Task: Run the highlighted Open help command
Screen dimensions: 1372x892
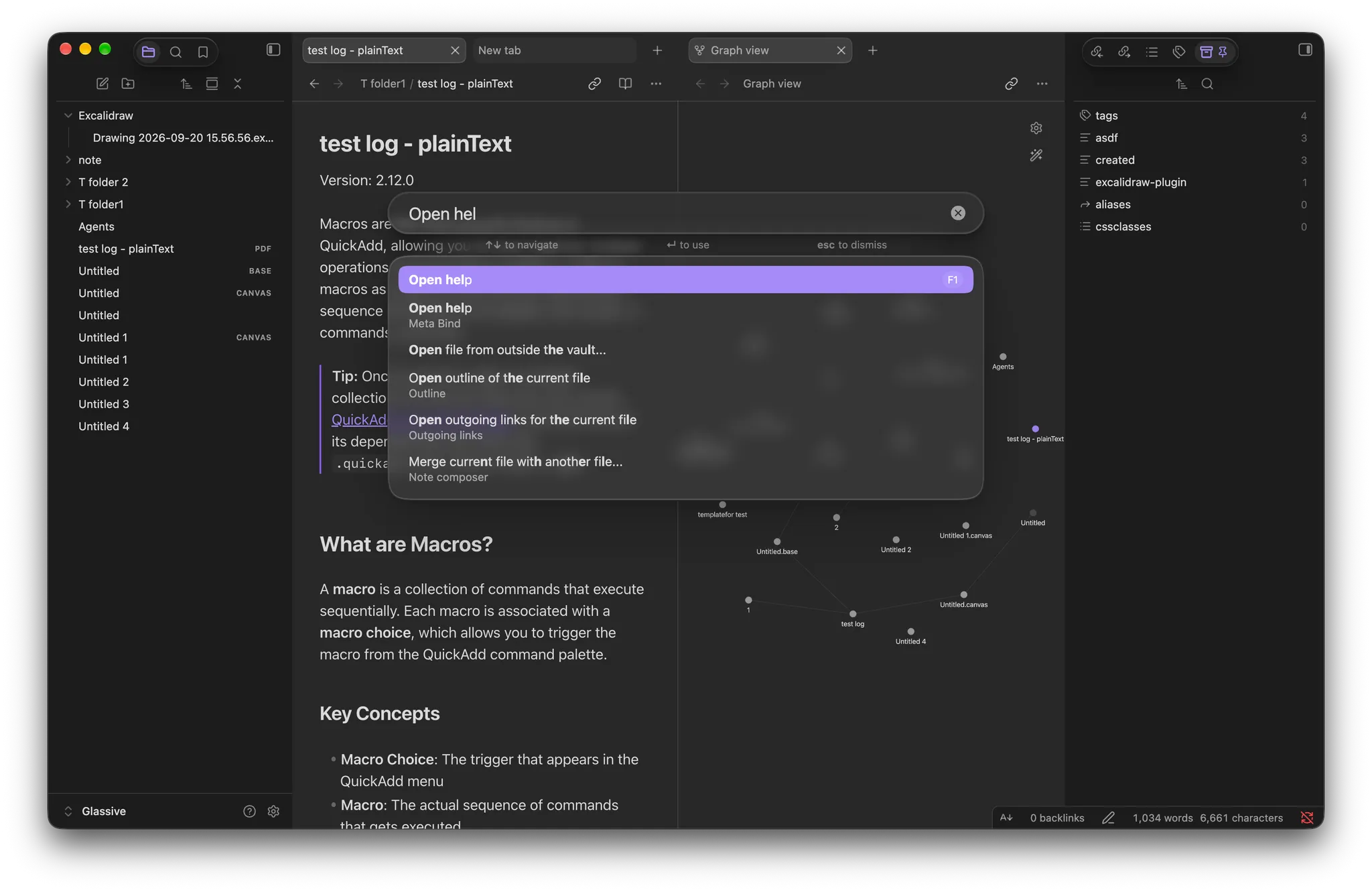Action: point(685,279)
